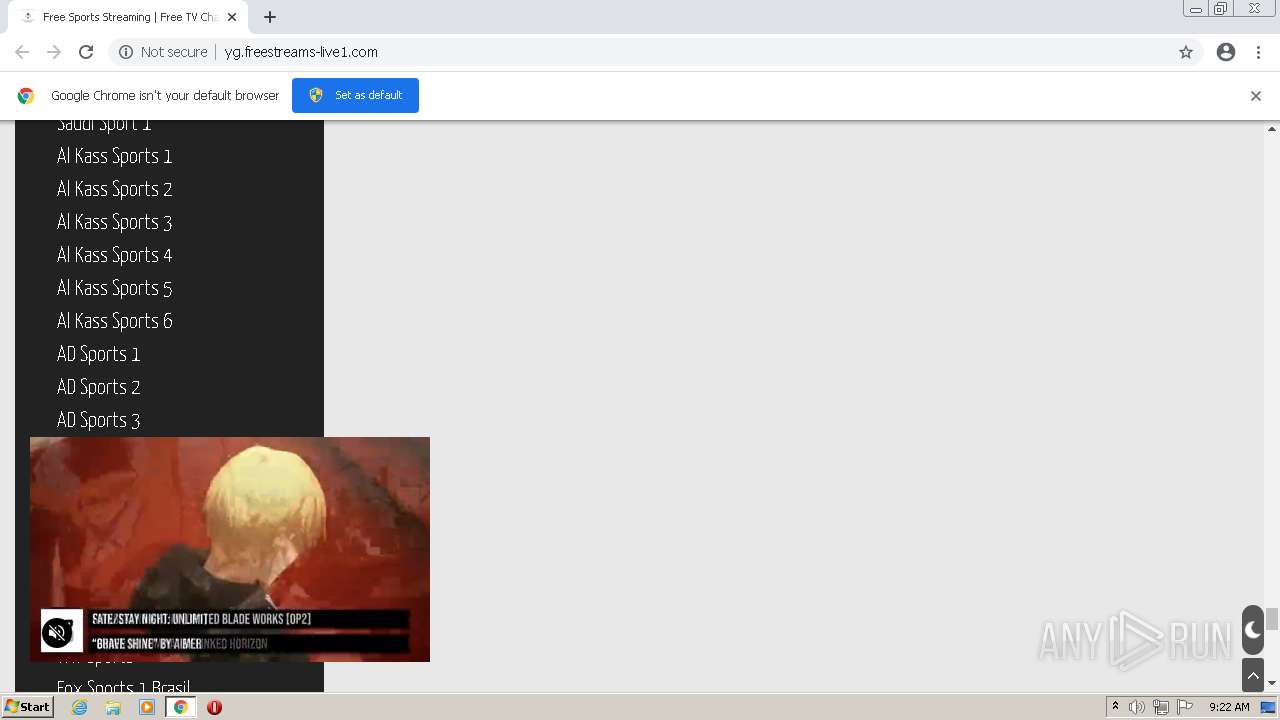
Task: Open Al Kass Sports 6 channel
Action: click(115, 321)
